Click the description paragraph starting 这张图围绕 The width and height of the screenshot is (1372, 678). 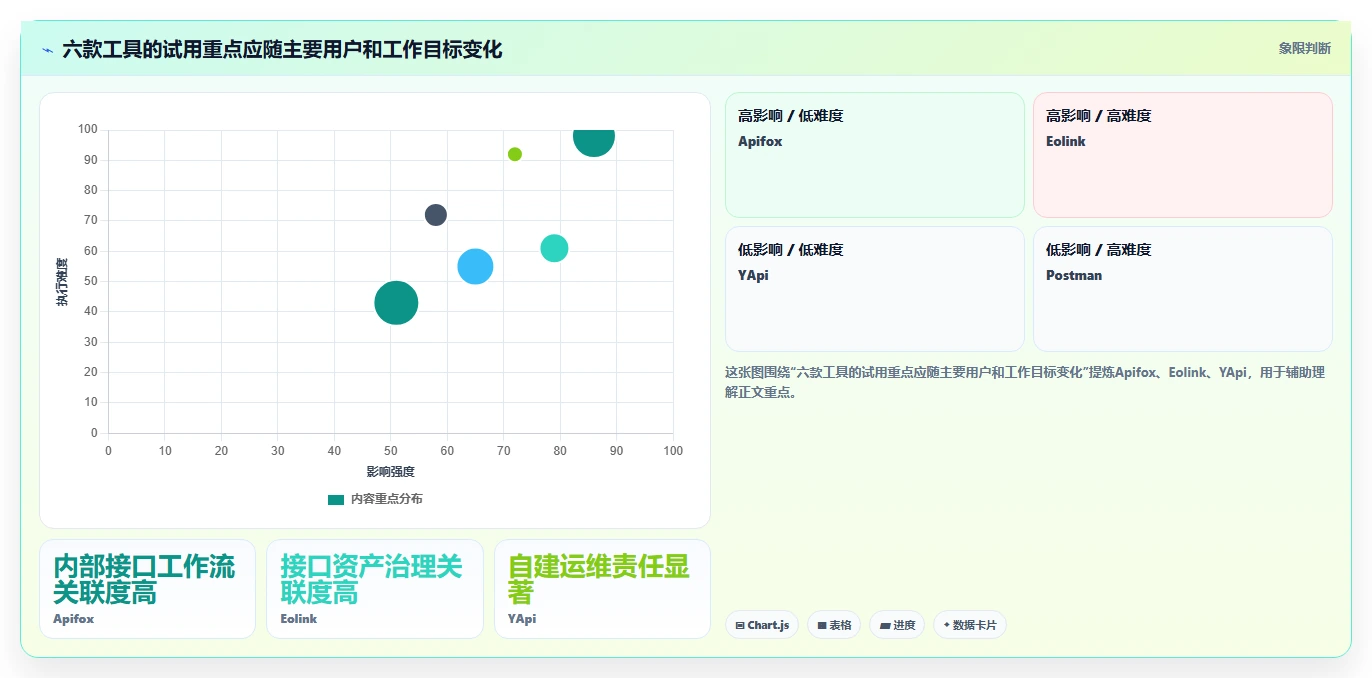pyautogui.click(x=1025, y=382)
